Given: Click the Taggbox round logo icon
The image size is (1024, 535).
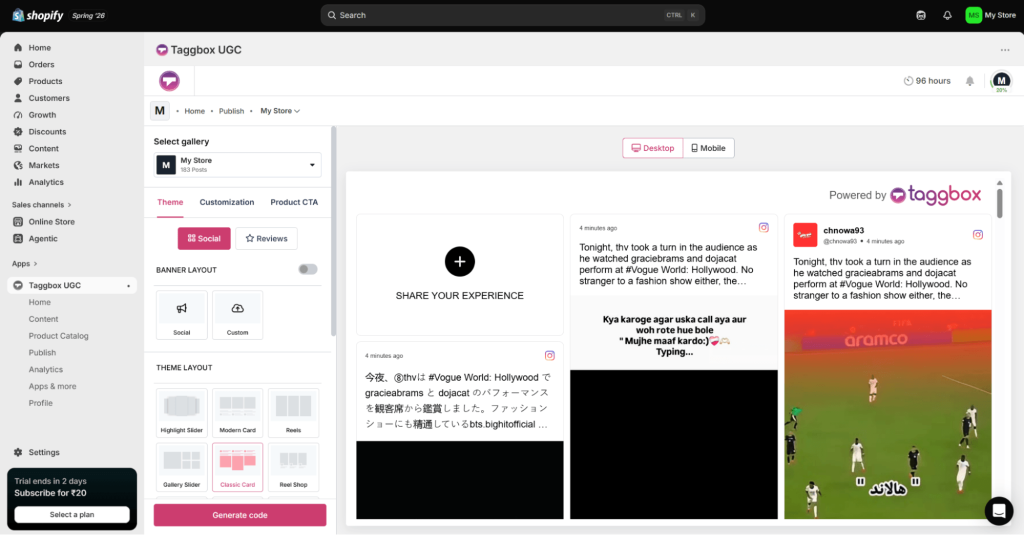Looking at the screenshot, I should tap(169, 81).
